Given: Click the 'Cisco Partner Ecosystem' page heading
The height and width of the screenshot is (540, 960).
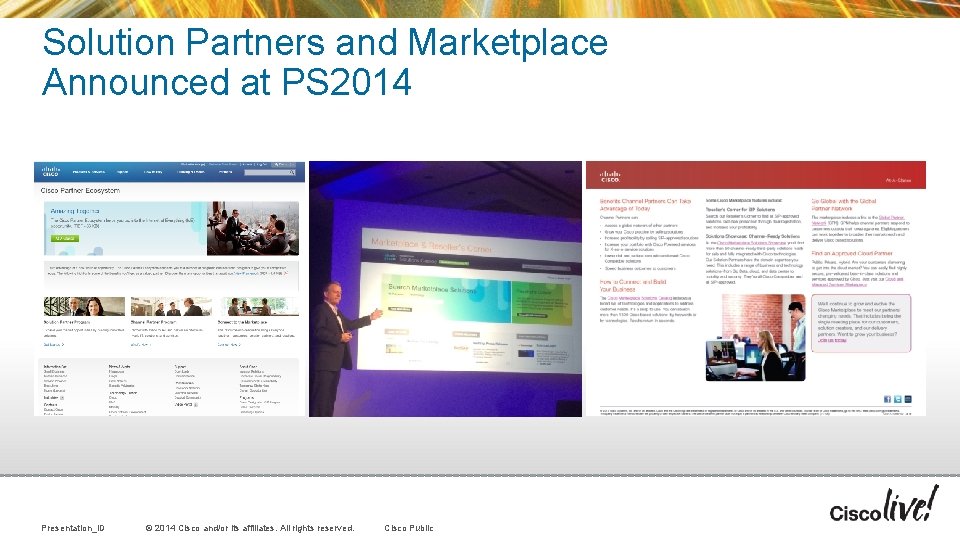Looking at the screenshot, I should click(x=80, y=190).
